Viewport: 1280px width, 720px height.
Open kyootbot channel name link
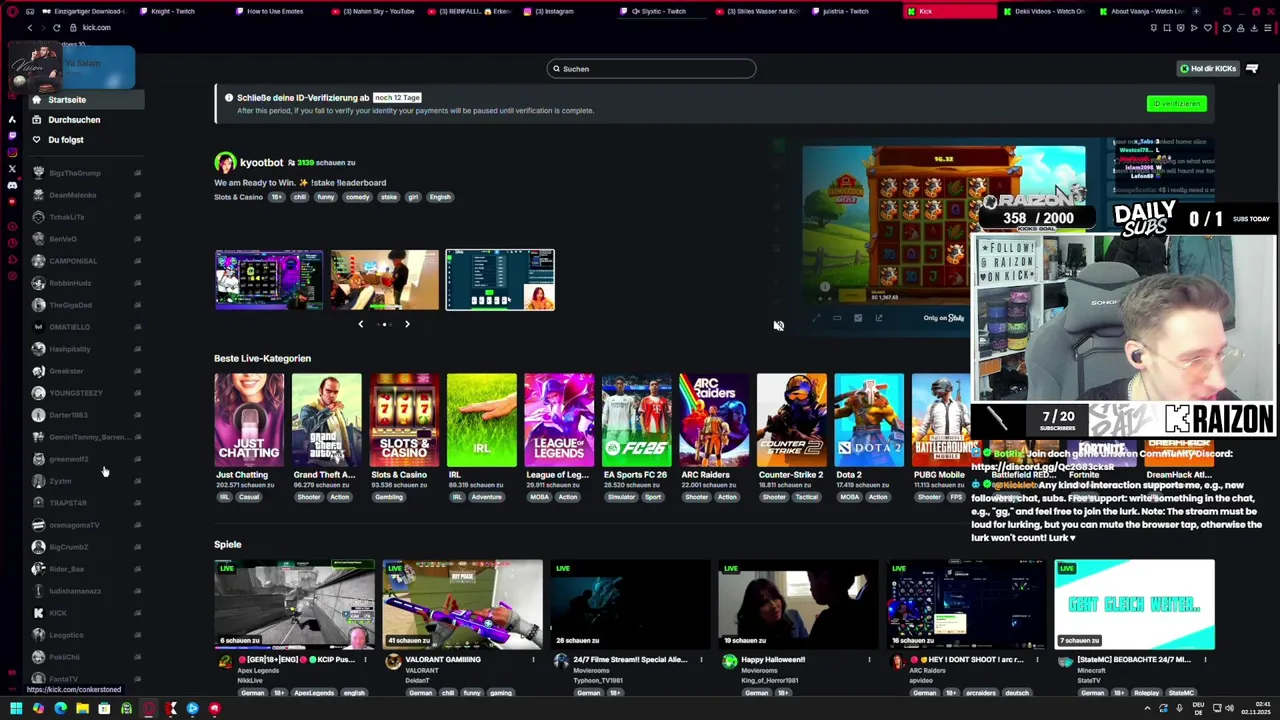pyautogui.click(x=261, y=162)
